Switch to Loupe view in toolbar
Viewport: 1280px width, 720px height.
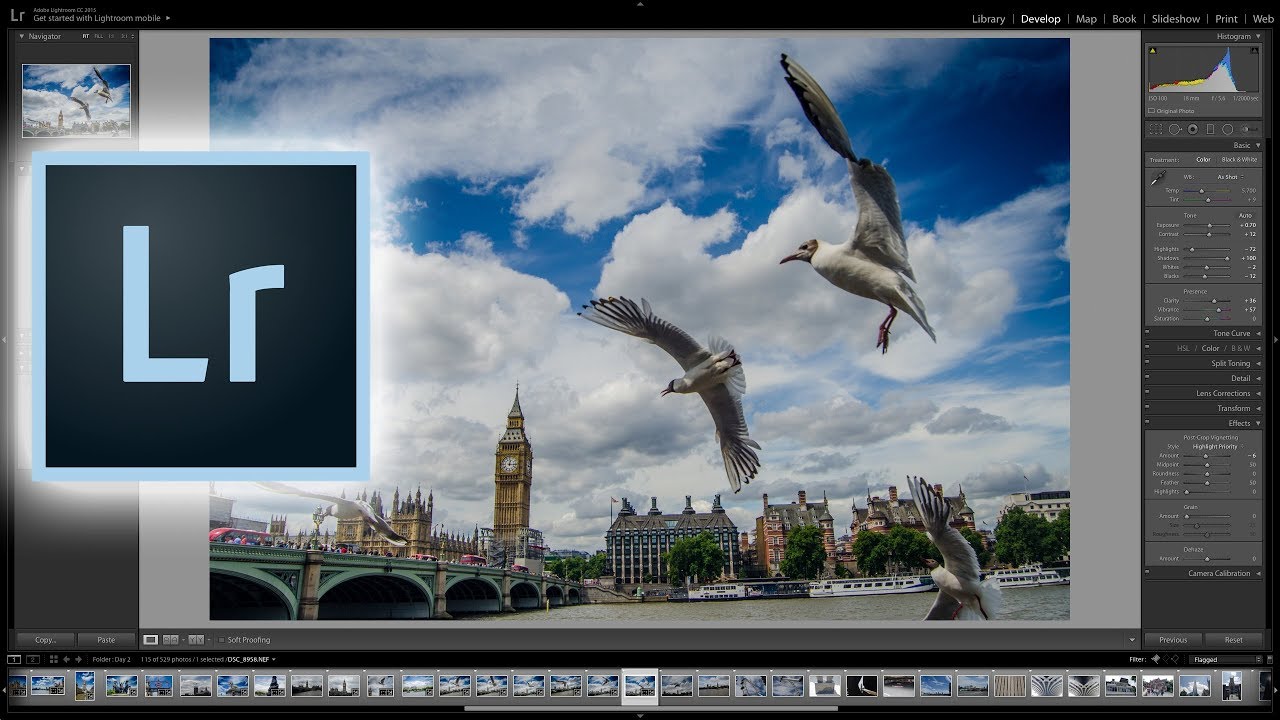151,639
